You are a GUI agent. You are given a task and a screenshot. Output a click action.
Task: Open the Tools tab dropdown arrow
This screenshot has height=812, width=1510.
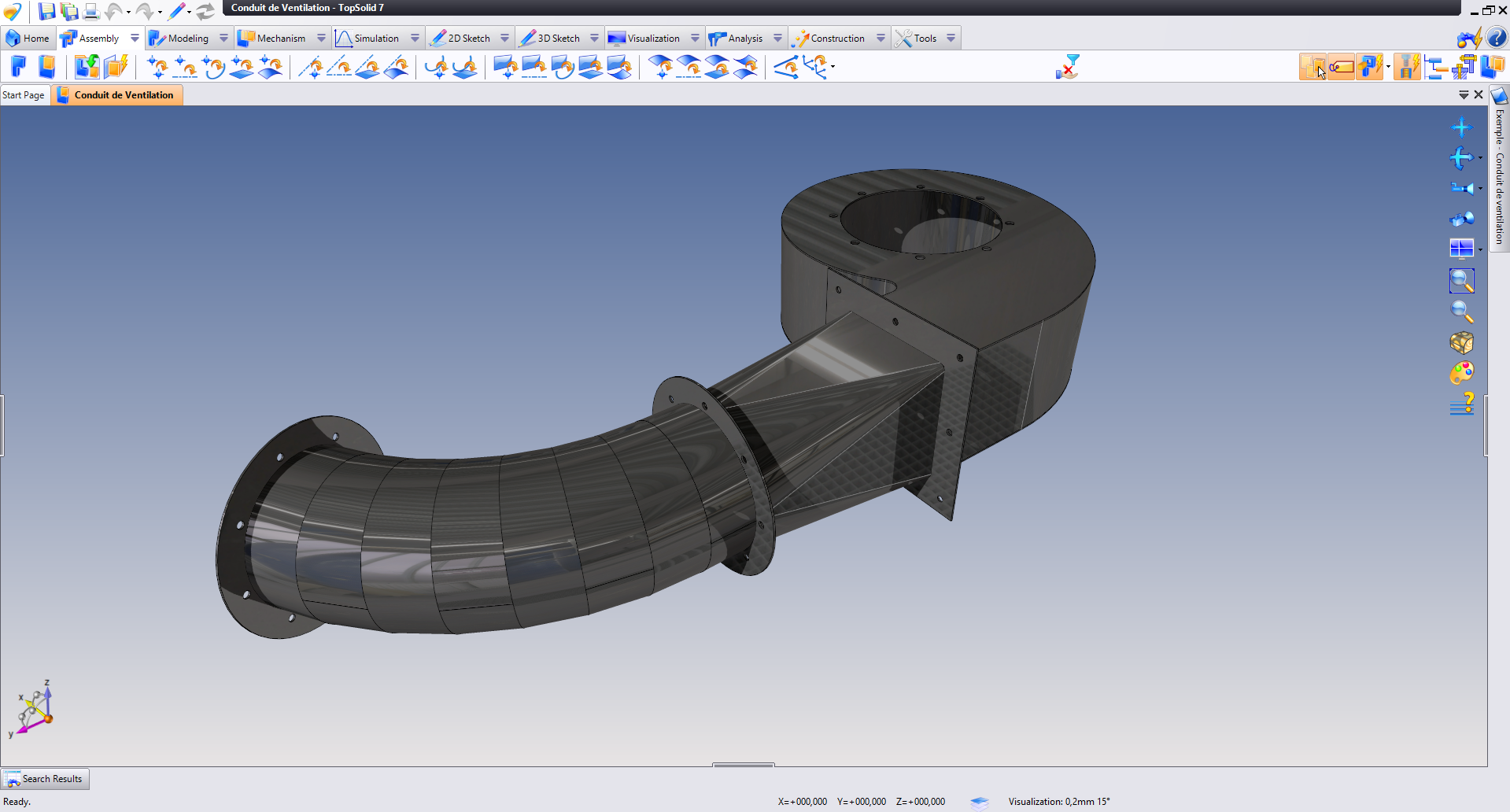(951, 38)
